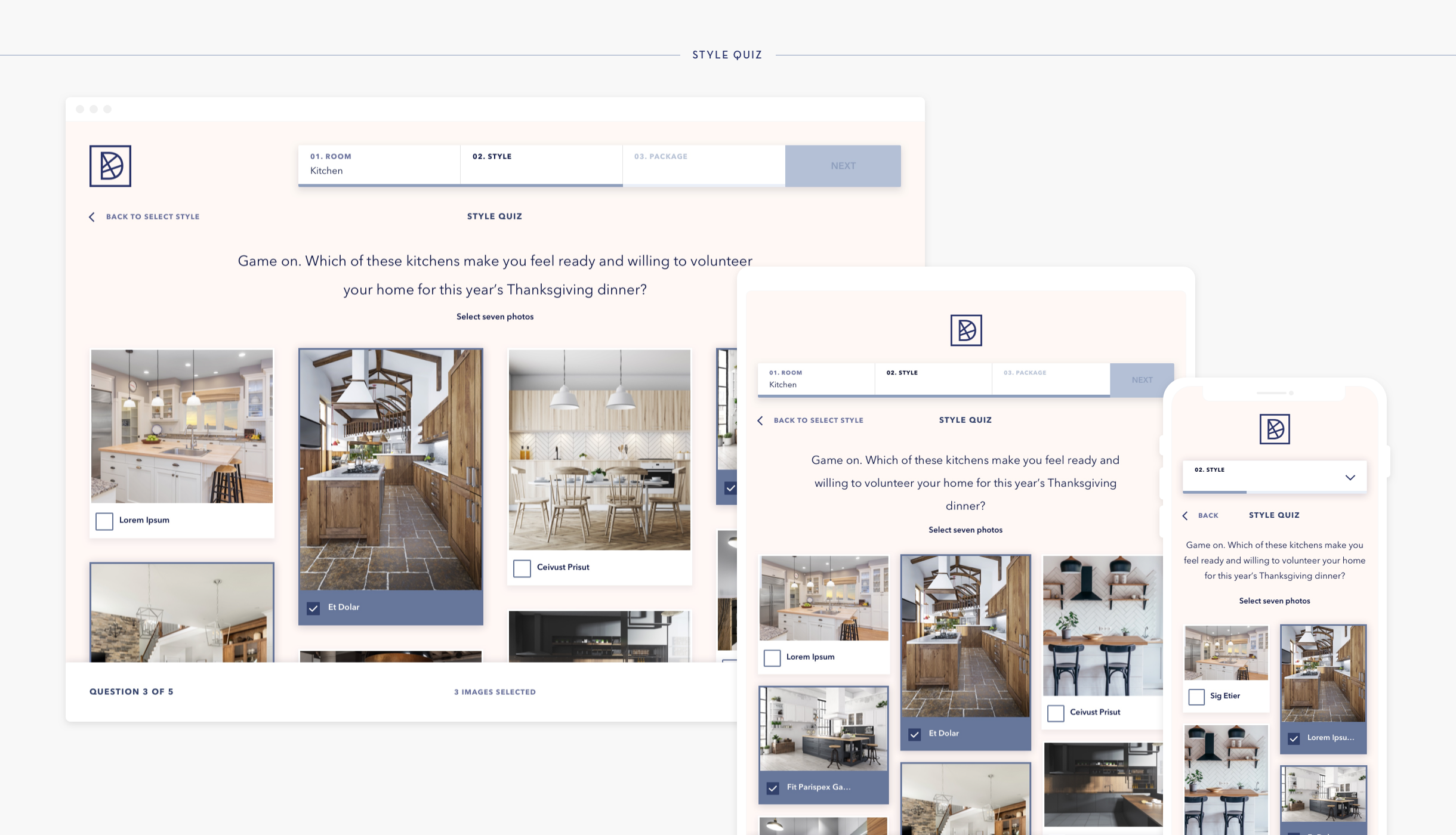Screen dimensions: 1456x835
Task: Uncheck Et Dolar on the desktop view
Action: point(313,608)
